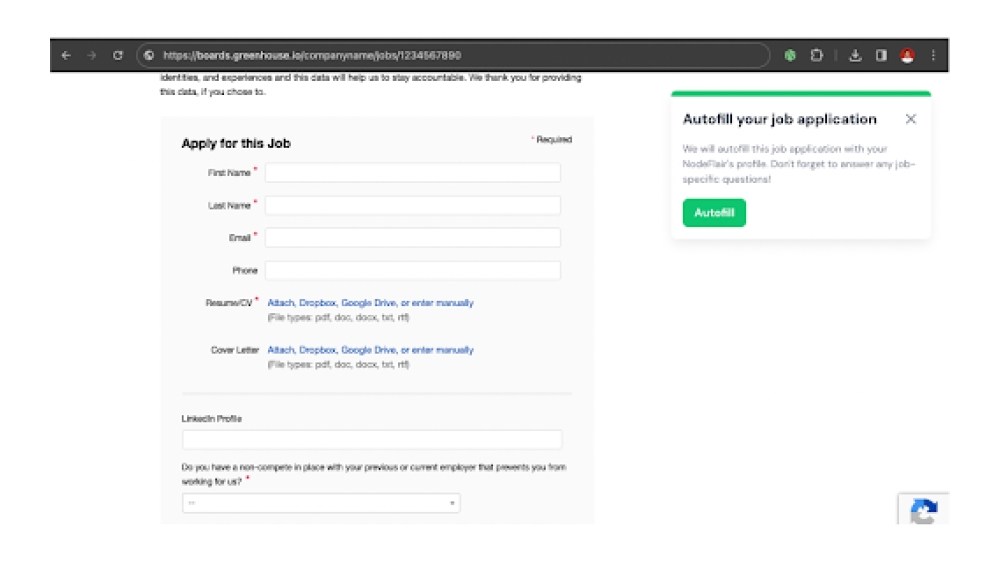Choose Google Drive for Cover Letter
This screenshot has height=563, width=1000.
369,350
